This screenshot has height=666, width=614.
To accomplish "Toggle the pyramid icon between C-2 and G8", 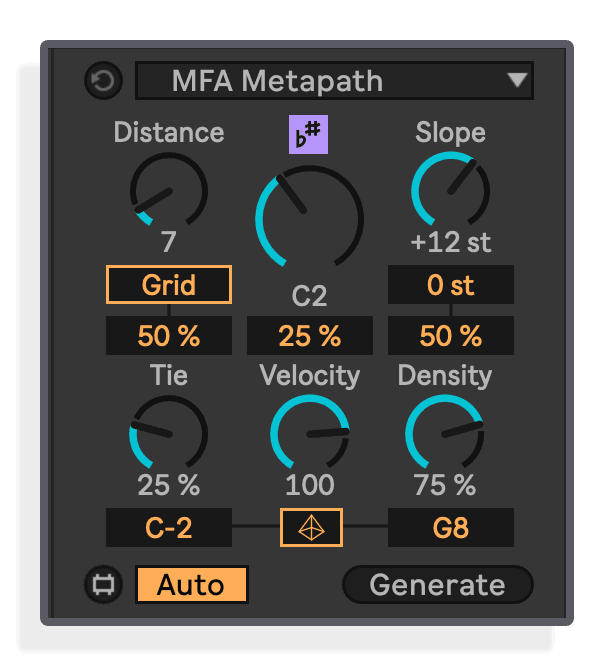I will pos(311,527).
